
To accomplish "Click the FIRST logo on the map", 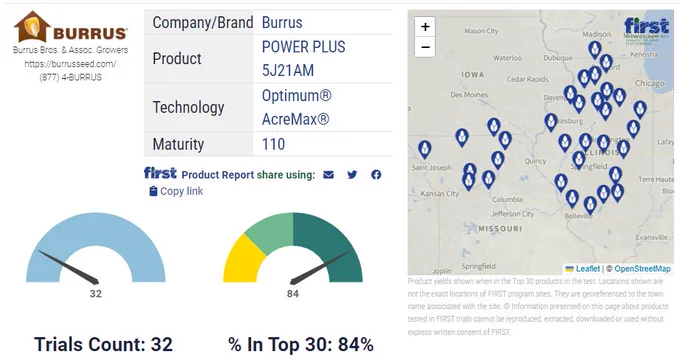I will [646, 27].
